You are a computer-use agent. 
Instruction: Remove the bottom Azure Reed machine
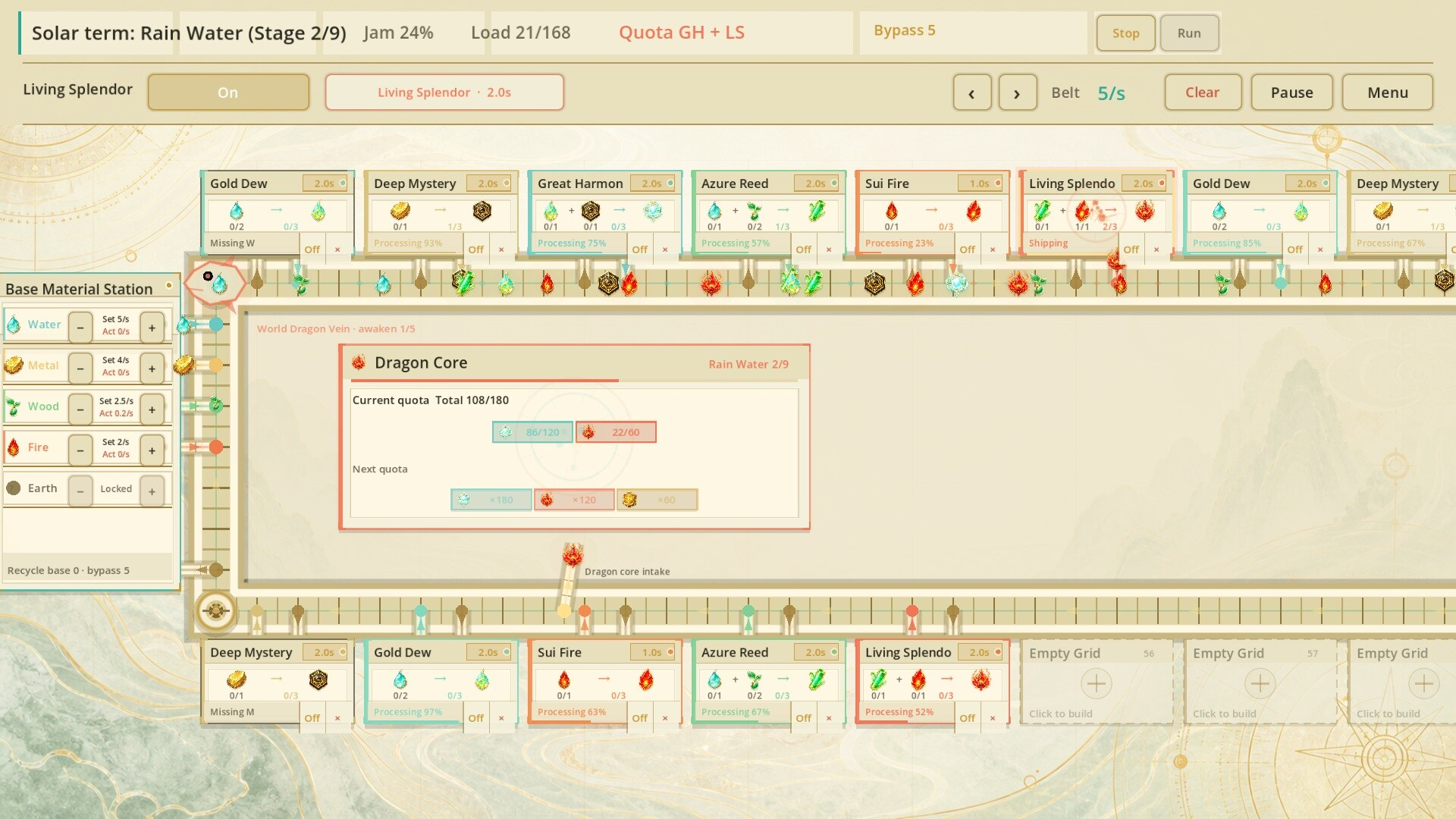829,717
